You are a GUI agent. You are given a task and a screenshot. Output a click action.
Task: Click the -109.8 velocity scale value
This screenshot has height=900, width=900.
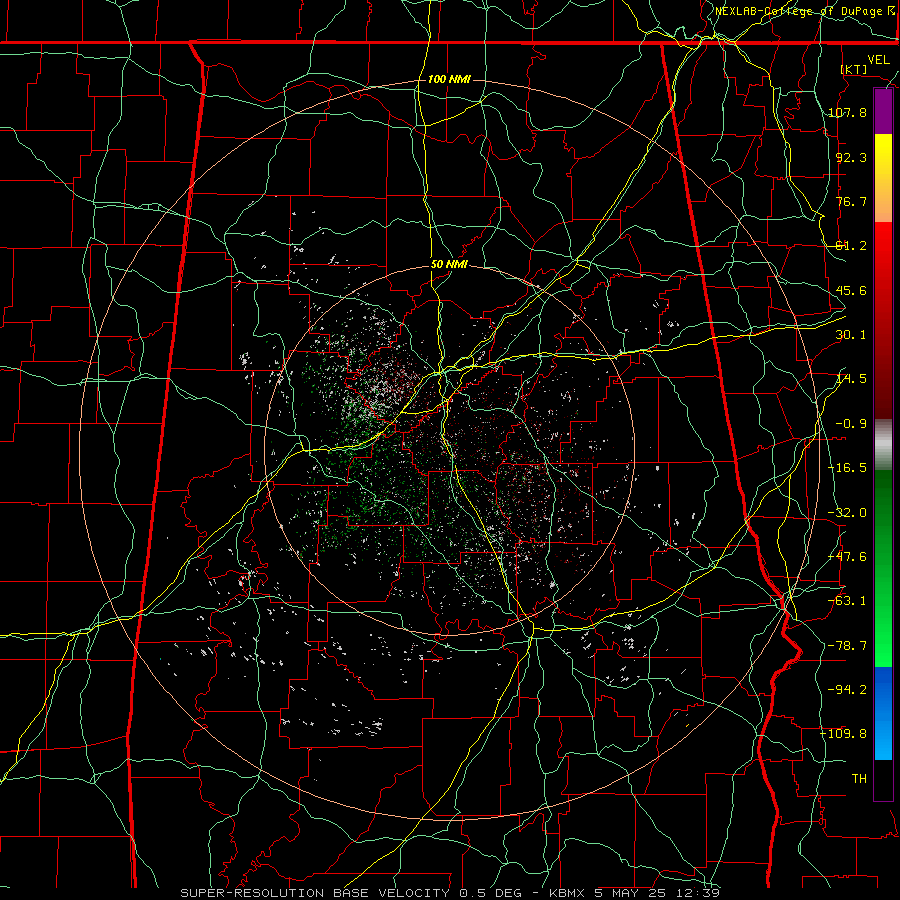[843, 734]
